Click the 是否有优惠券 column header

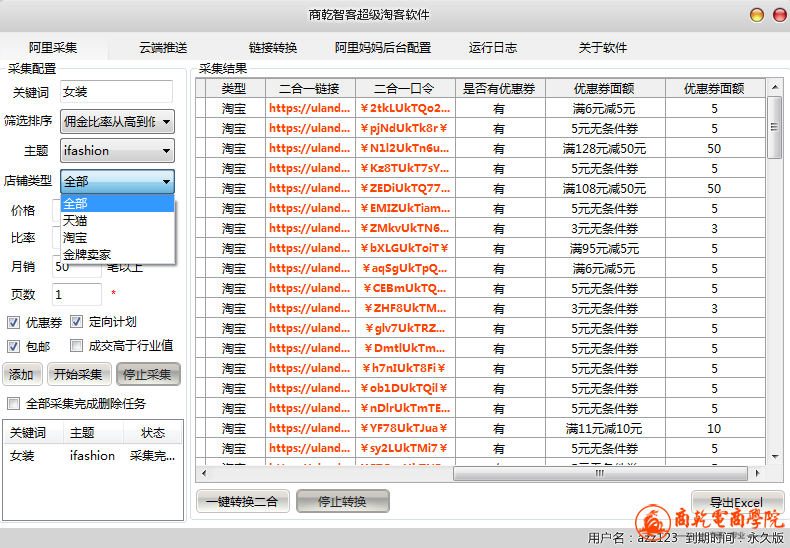coord(500,89)
